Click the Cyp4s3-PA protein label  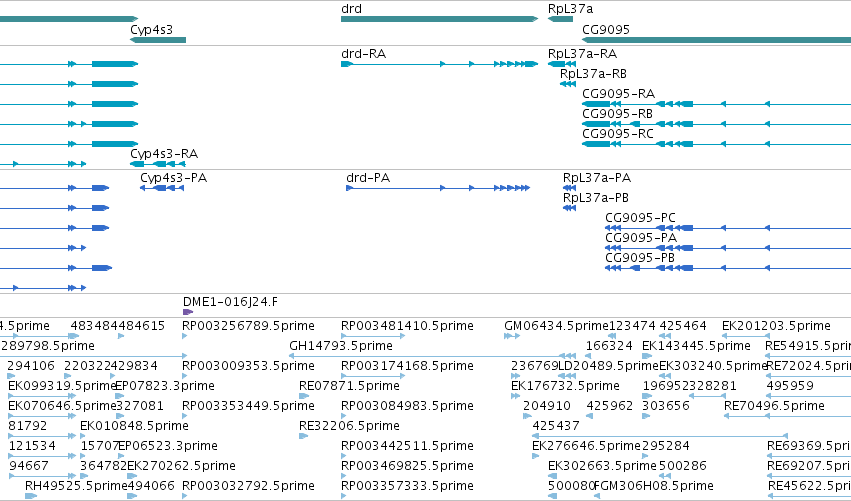click(x=174, y=178)
